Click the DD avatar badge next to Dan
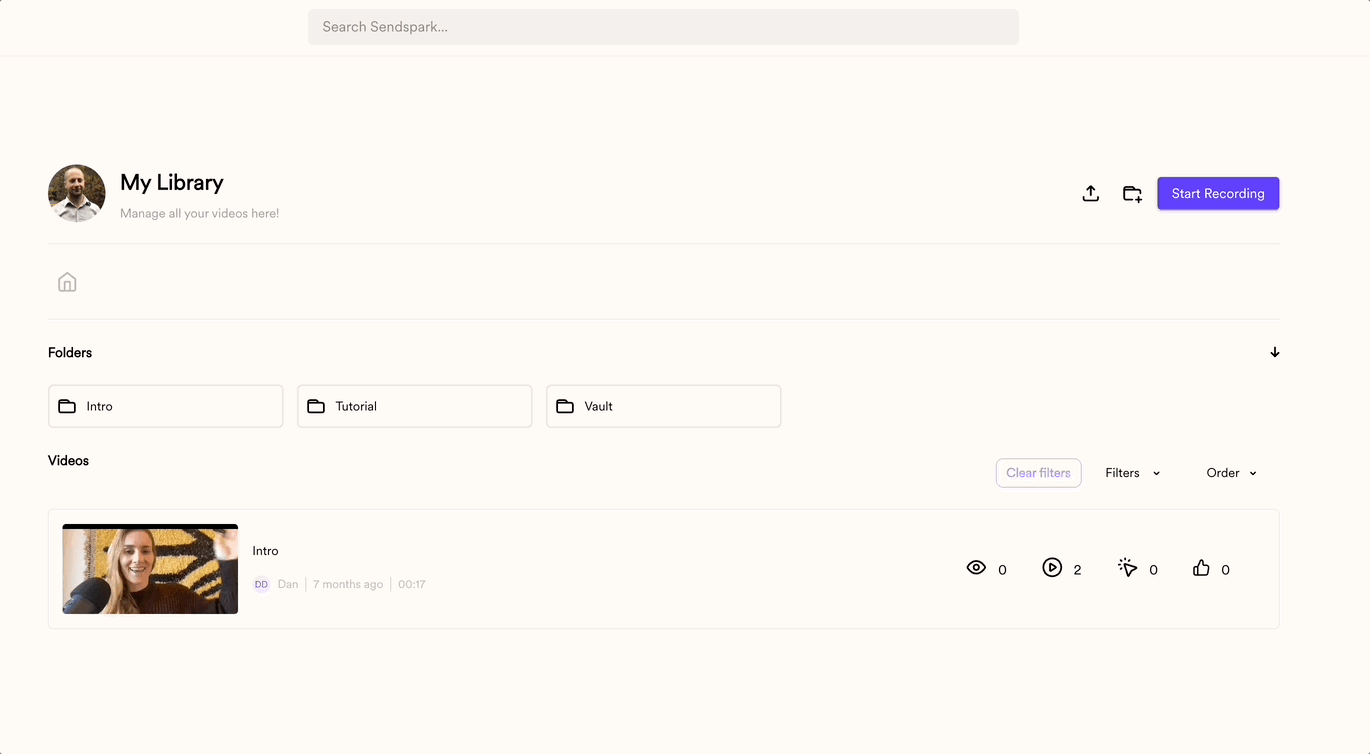This screenshot has height=754, width=1370. pyautogui.click(x=261, y=584)
